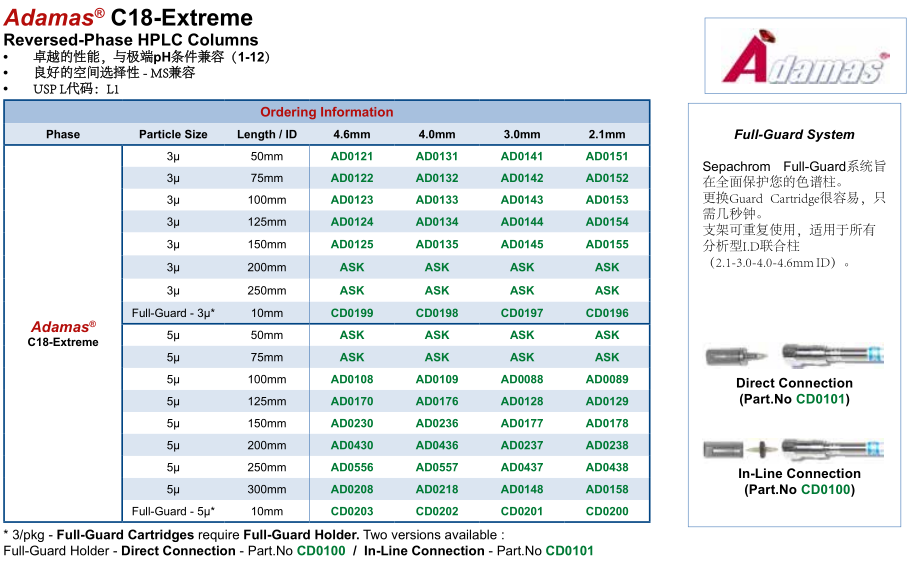The height and width of the screenshot is (566, 910).
Task: Click Full-Guard 5µ cartridge CD0201
Action: [x=522, y=511]
